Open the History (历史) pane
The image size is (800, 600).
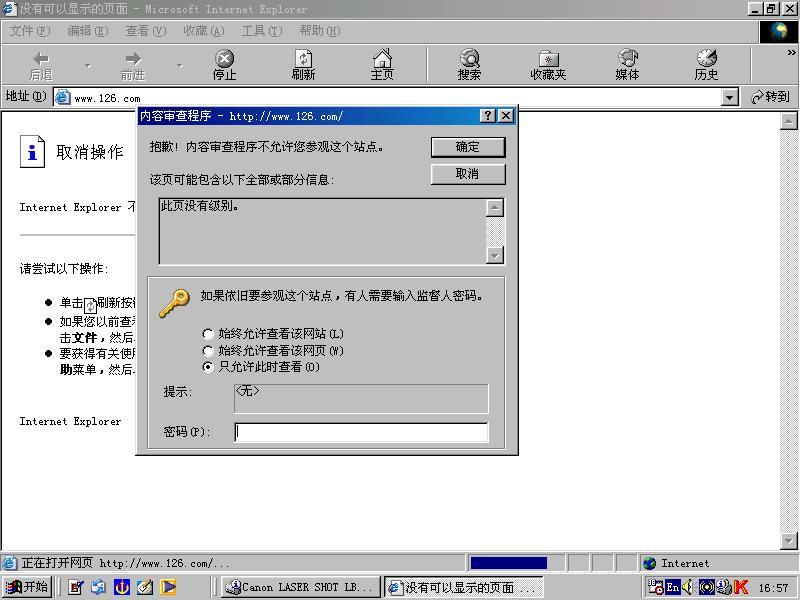pos(707,65)
